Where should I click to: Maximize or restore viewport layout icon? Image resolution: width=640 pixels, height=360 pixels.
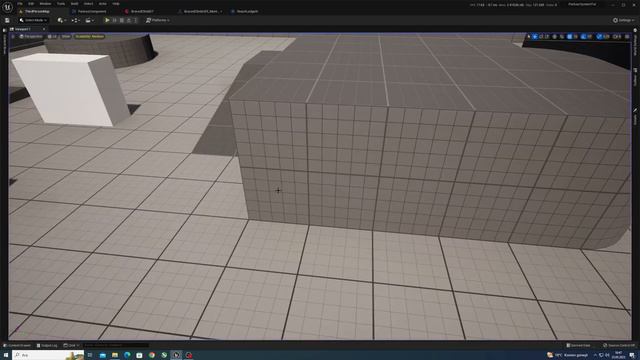627,37
